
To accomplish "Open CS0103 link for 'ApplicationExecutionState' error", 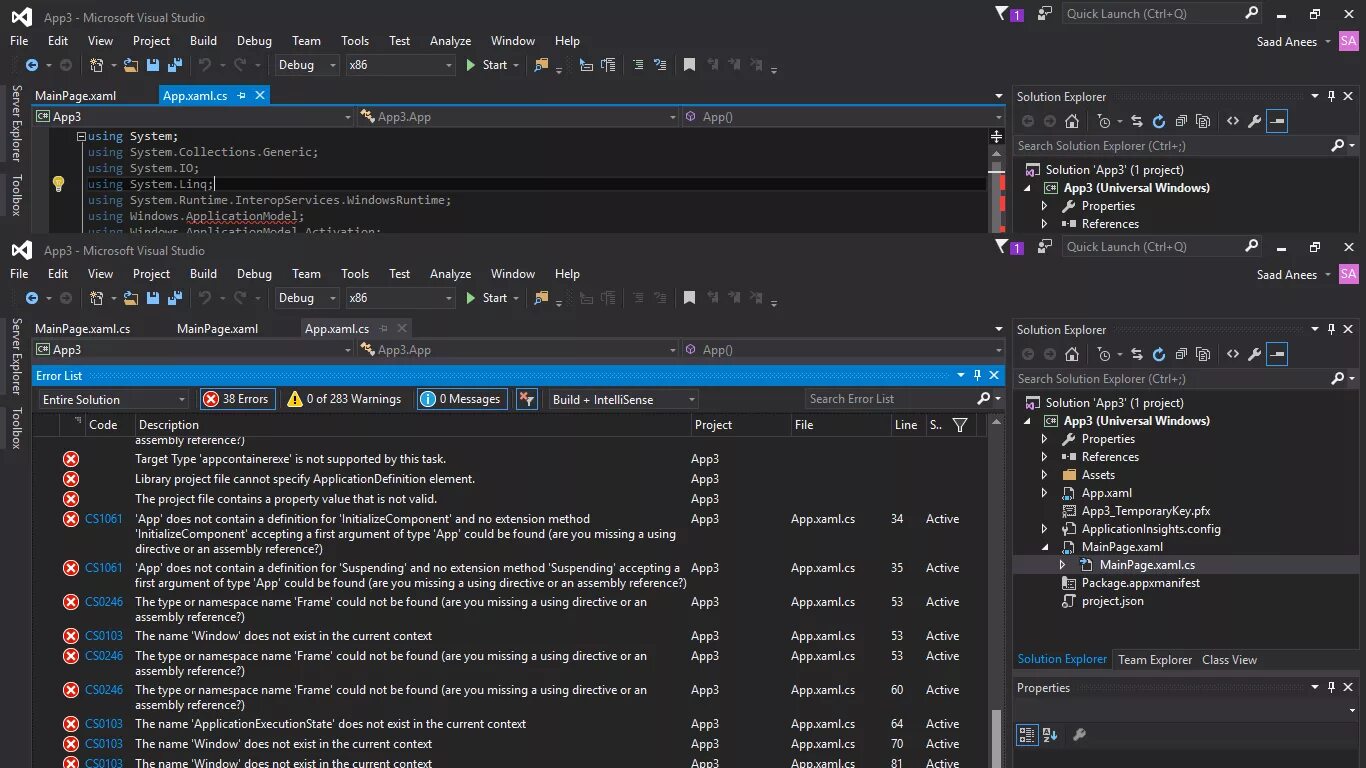I will [104, 724].
